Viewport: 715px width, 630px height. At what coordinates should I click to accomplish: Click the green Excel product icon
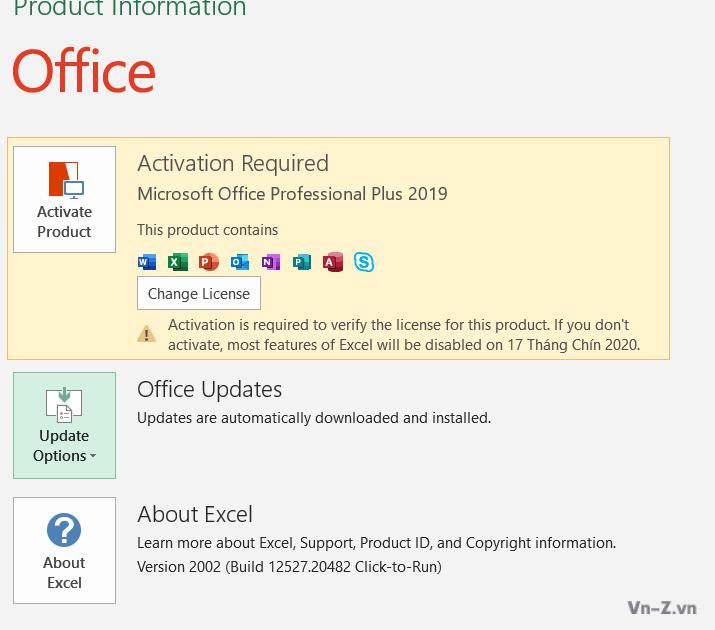click(x=178, y=262)
